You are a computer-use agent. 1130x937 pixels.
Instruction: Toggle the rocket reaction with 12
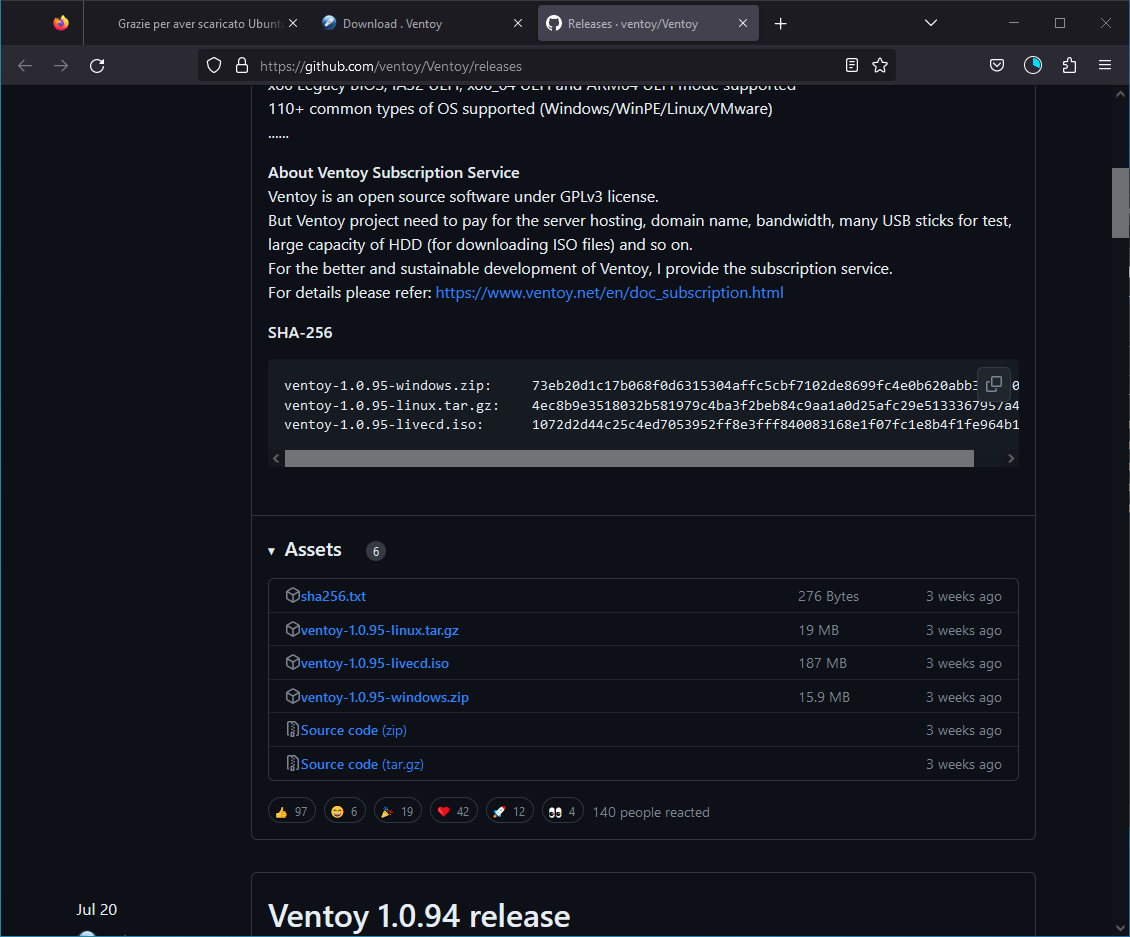point(510,812)
